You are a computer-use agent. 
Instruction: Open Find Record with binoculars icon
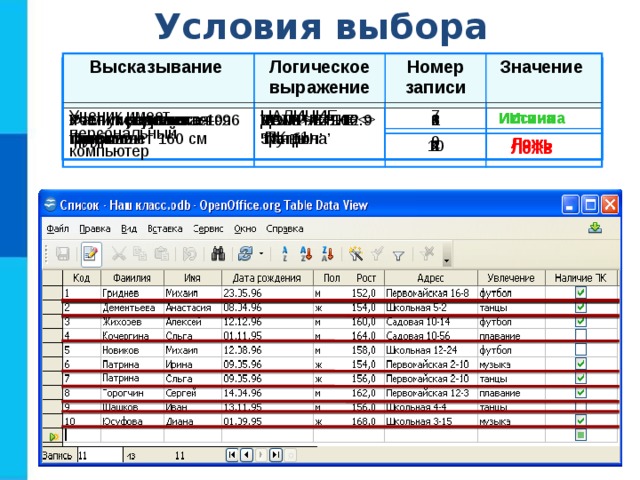[x=218, y=254]
